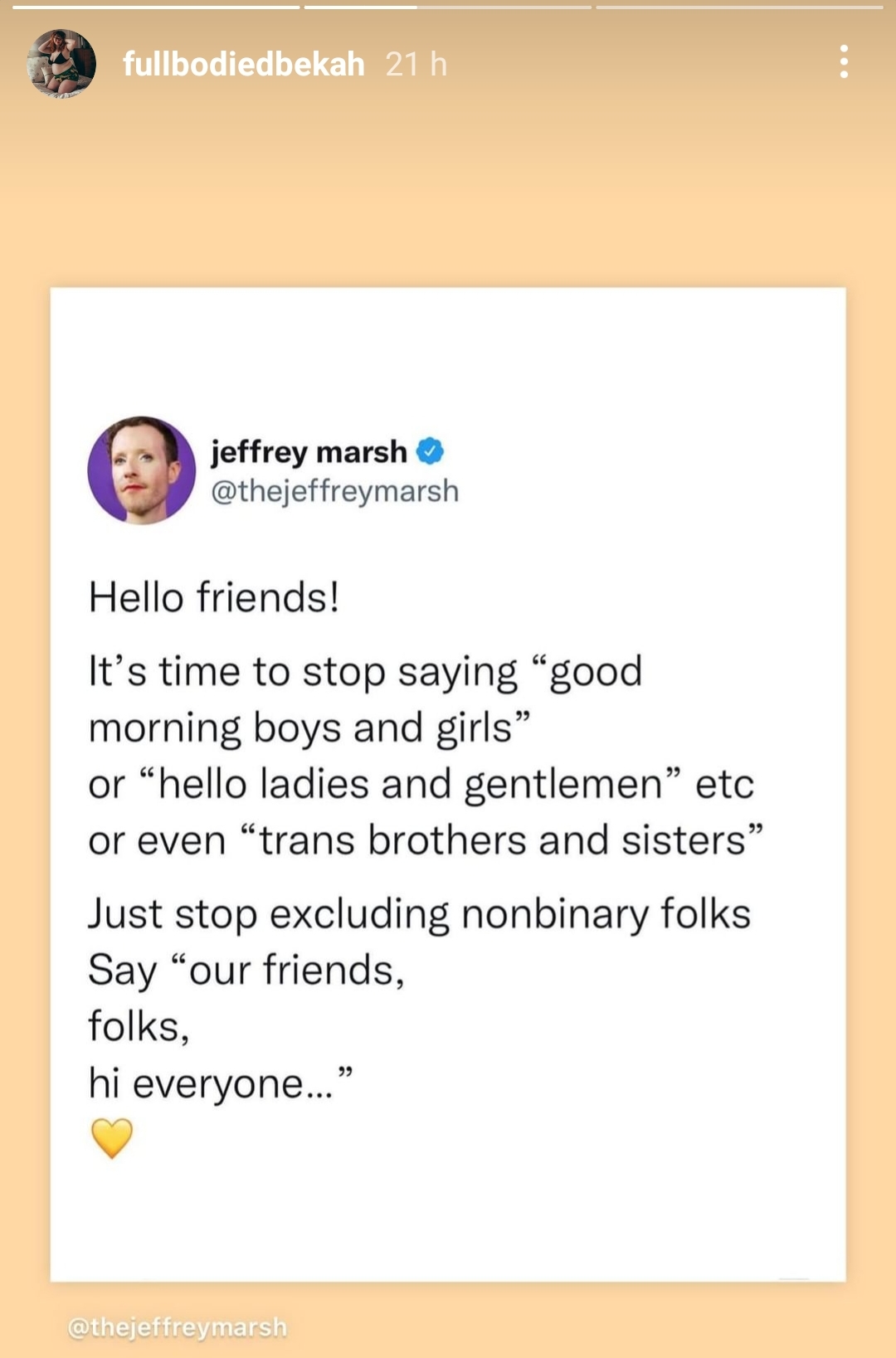This screenshot has height=1358, width=896.
Task: Tap the @thejeffreymarsh mention sticker
Action: click(178, 1326)
